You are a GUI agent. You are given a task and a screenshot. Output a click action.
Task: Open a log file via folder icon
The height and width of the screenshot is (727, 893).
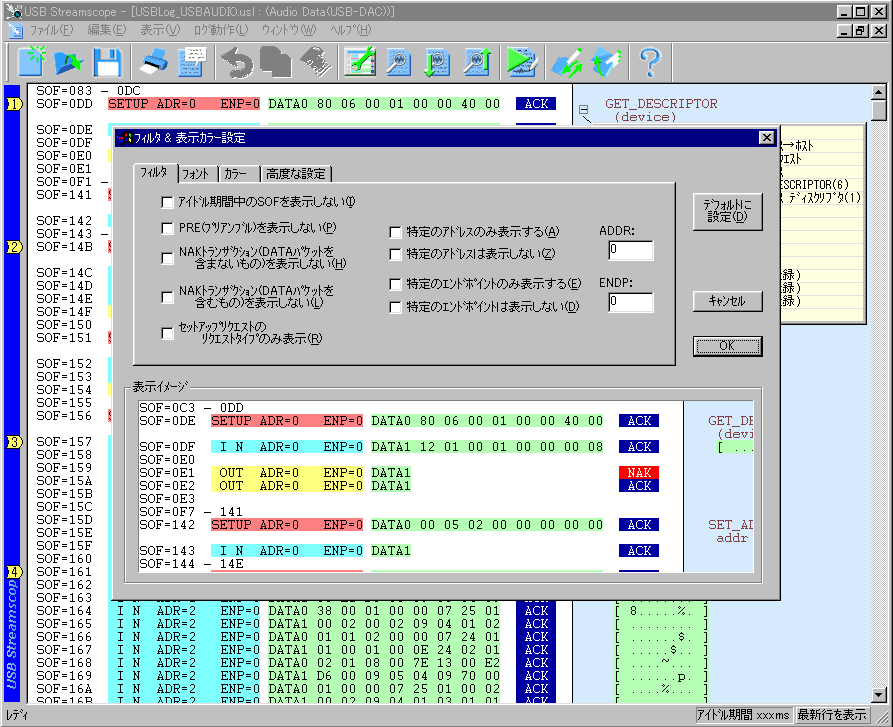pos(69,61)
